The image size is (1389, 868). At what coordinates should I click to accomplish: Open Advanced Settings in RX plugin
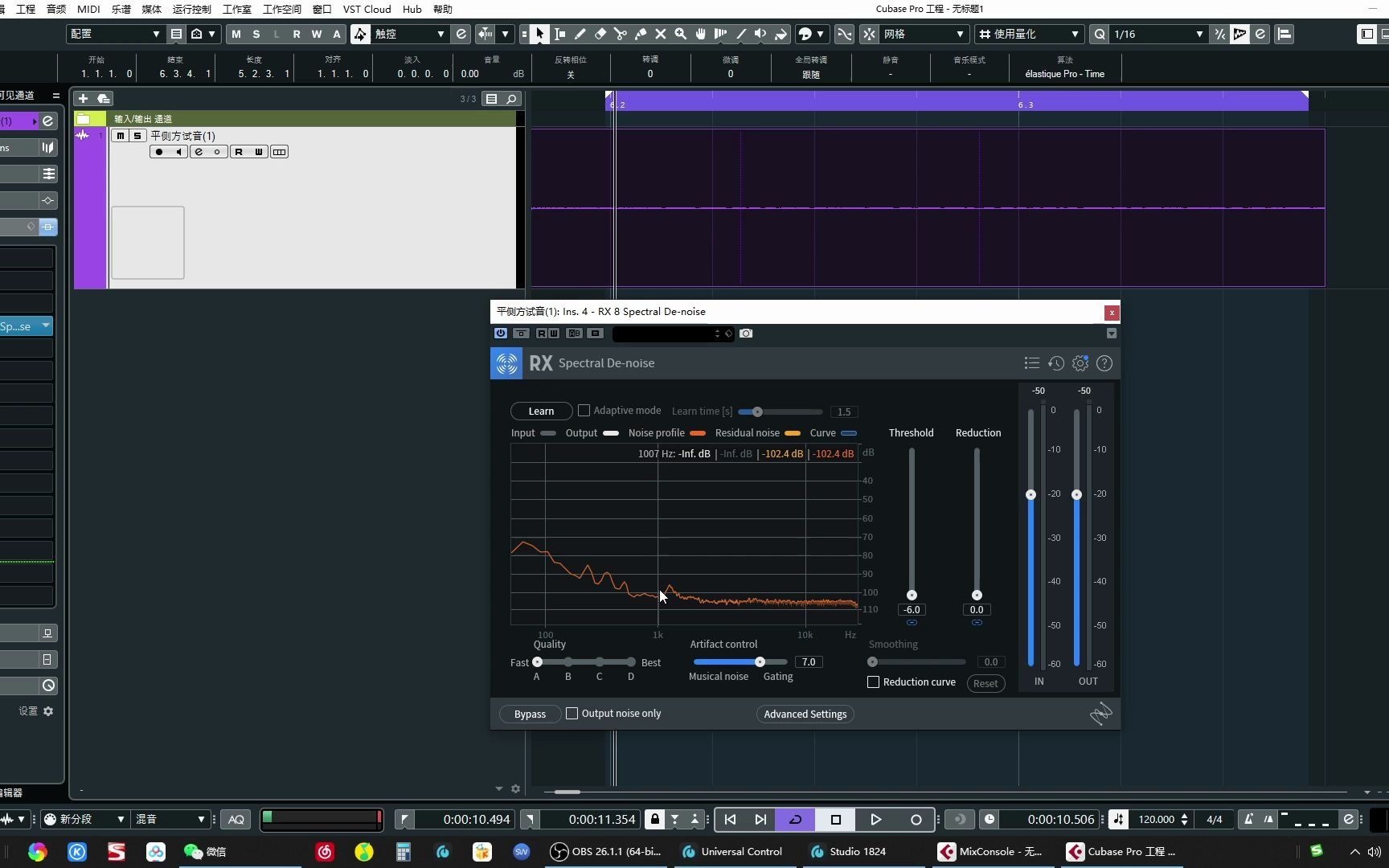tap(805, 714)
